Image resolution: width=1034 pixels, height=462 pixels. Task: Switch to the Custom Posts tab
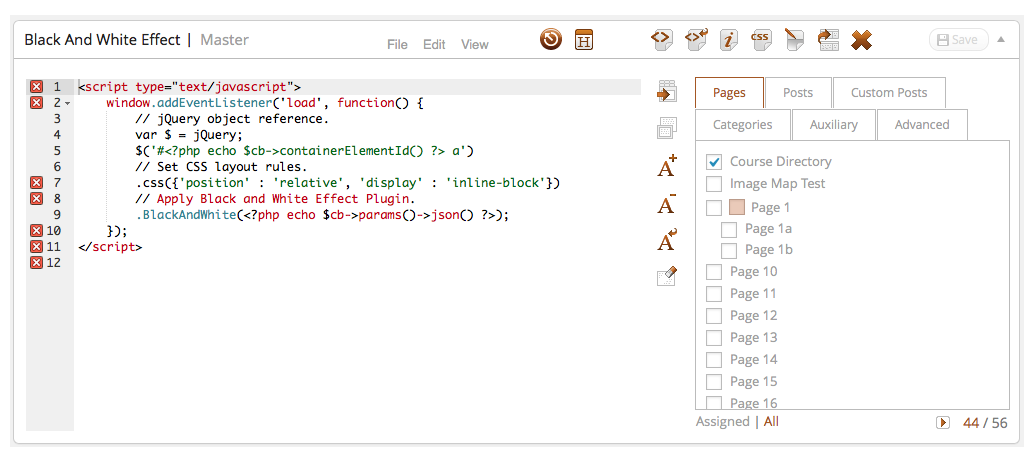[x=889, y=92]
